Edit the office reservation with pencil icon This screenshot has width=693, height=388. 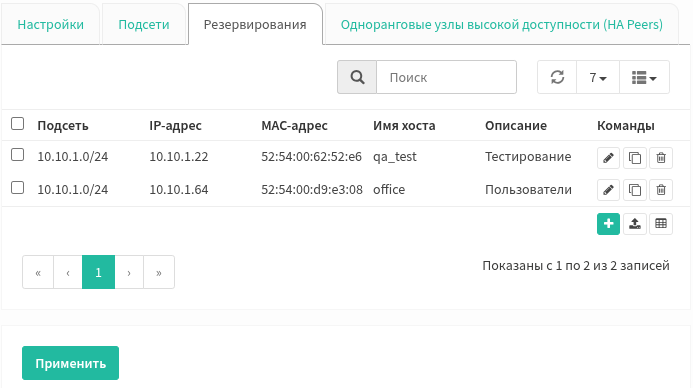tap(608, 190)
